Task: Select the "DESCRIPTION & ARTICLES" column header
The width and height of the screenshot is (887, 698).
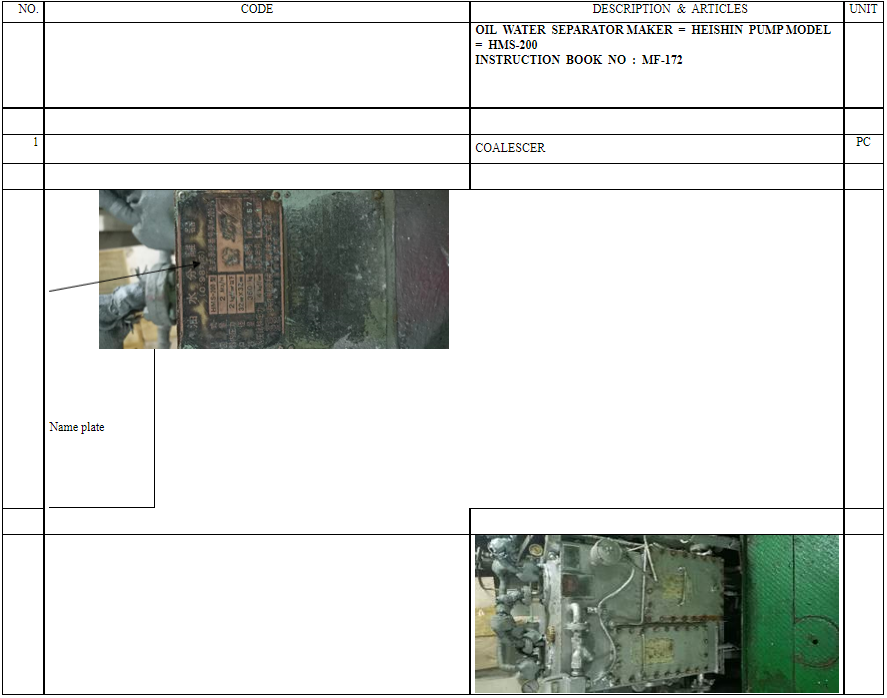Action: 656,9
